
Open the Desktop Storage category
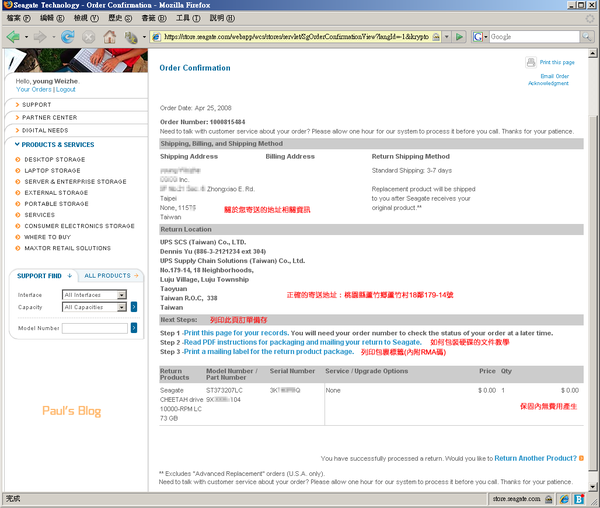[x=55, y=160]
